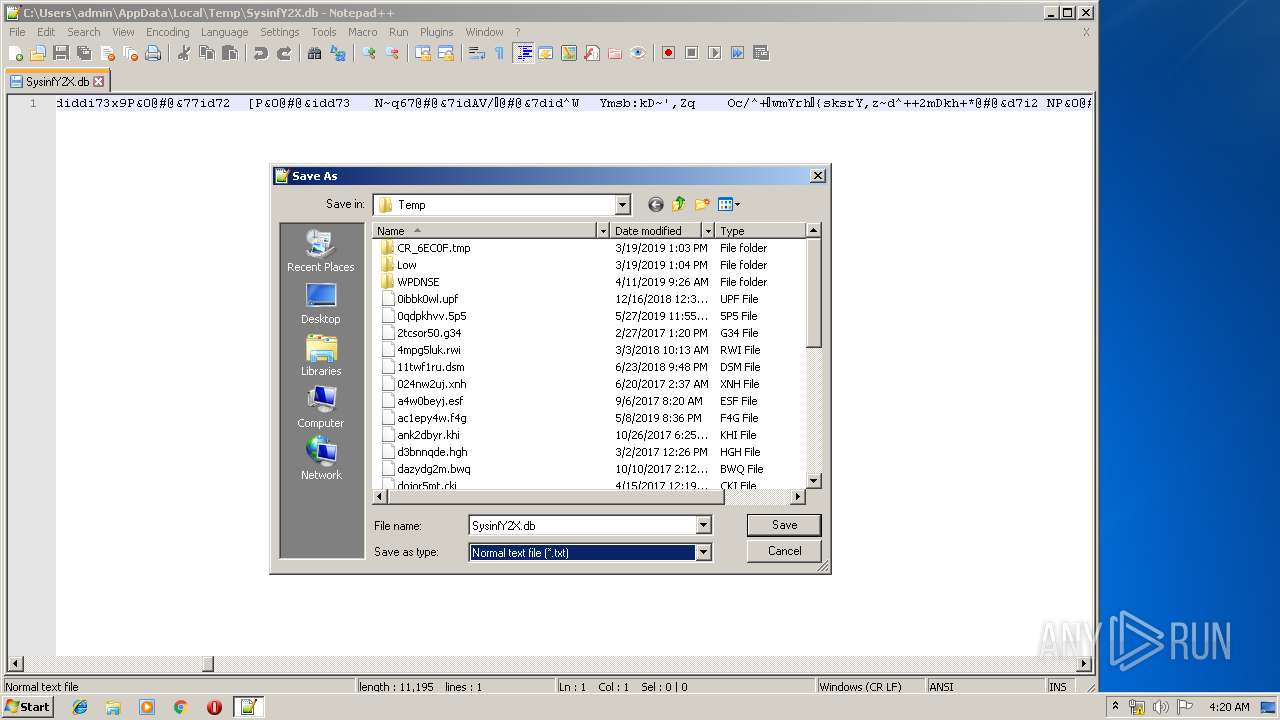Screen dimensions: 1280x720
Task: Click the editor horizontal scrollbar thumb
Action: (x=208, y=663)
